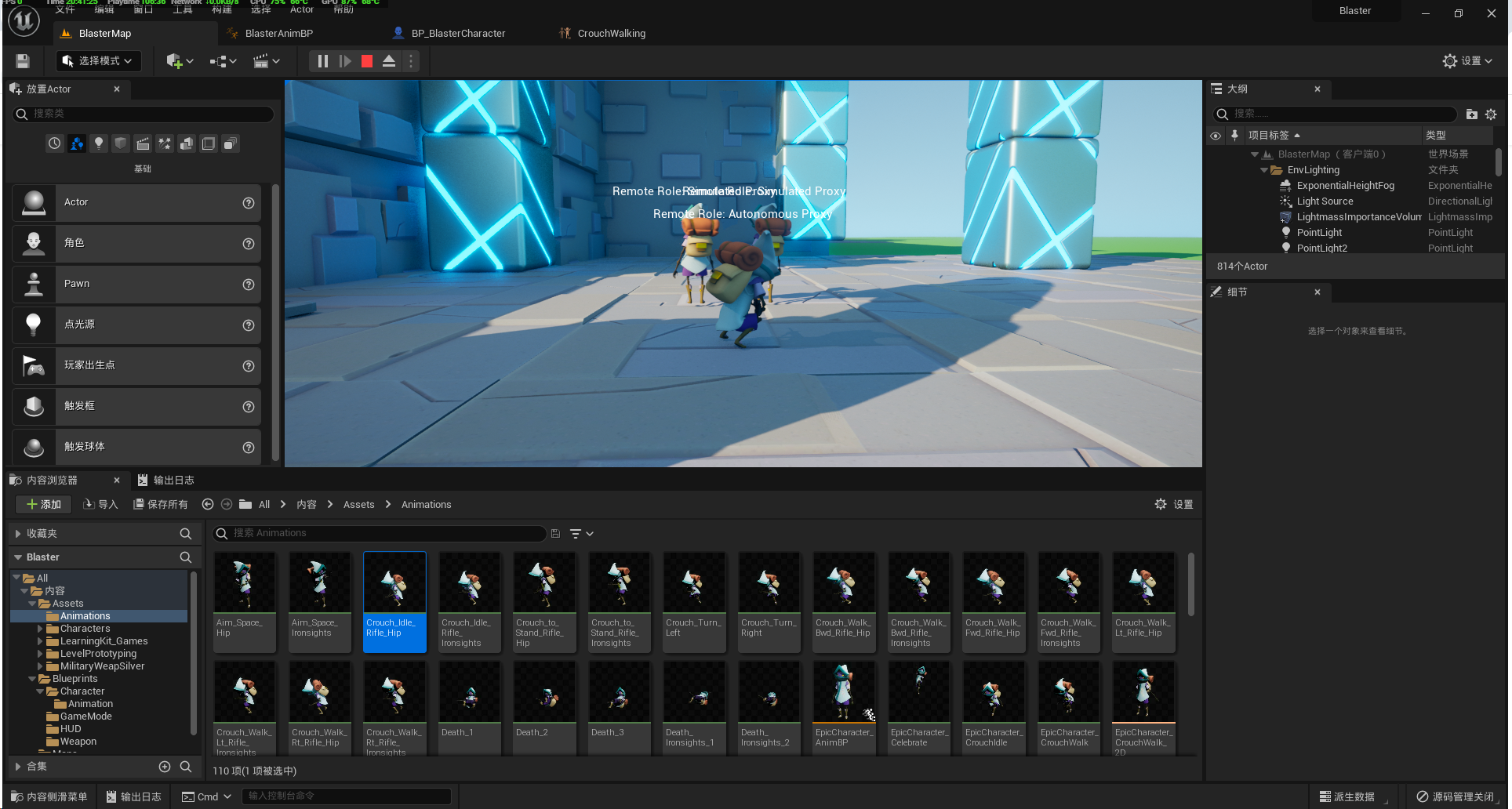The image size is (1512, 809).
Task: Open the 输出日志 tab beside content browser
Action: click(x=165, y=481)
